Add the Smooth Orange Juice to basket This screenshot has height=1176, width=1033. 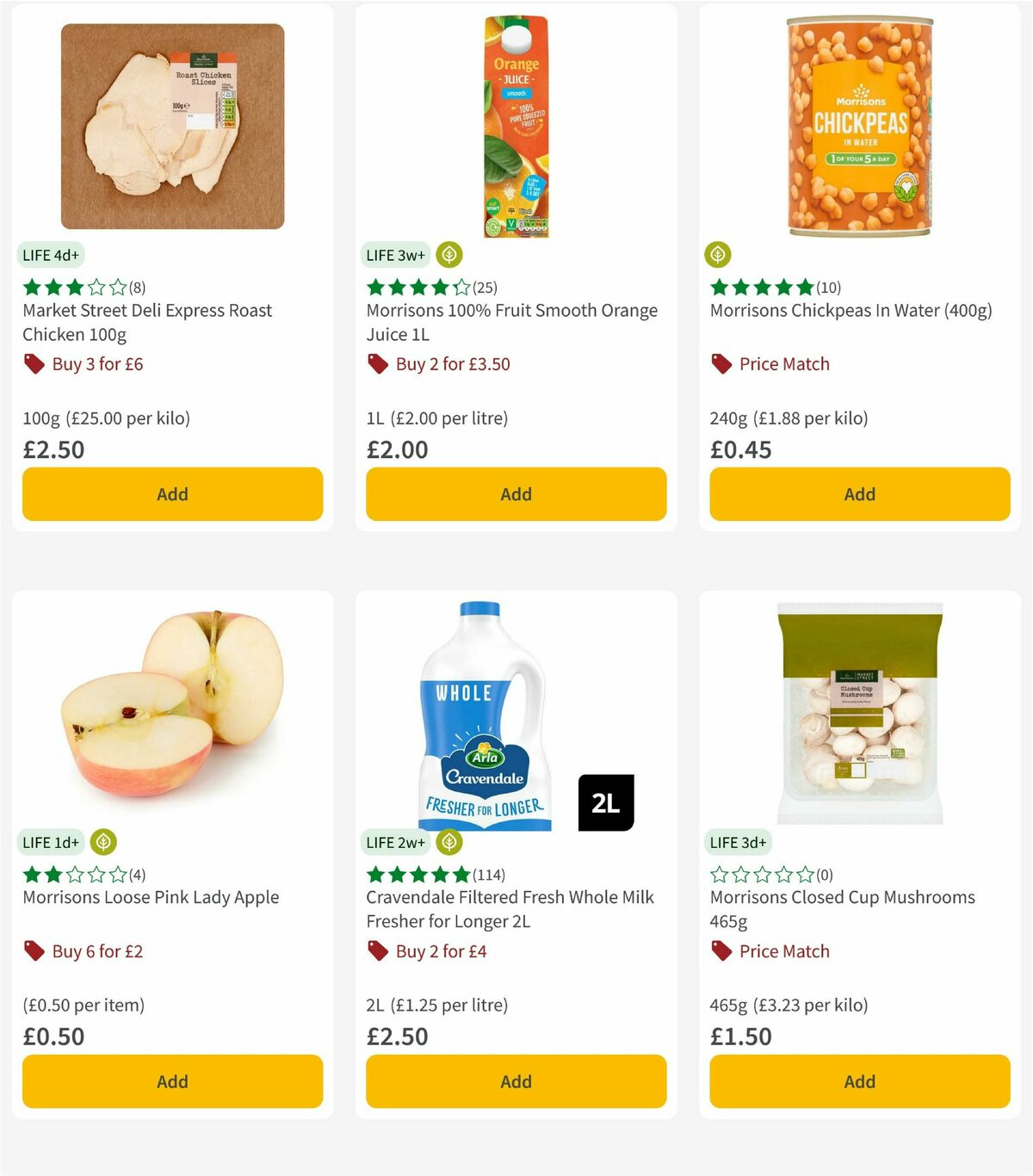click(x=515, y=494)
